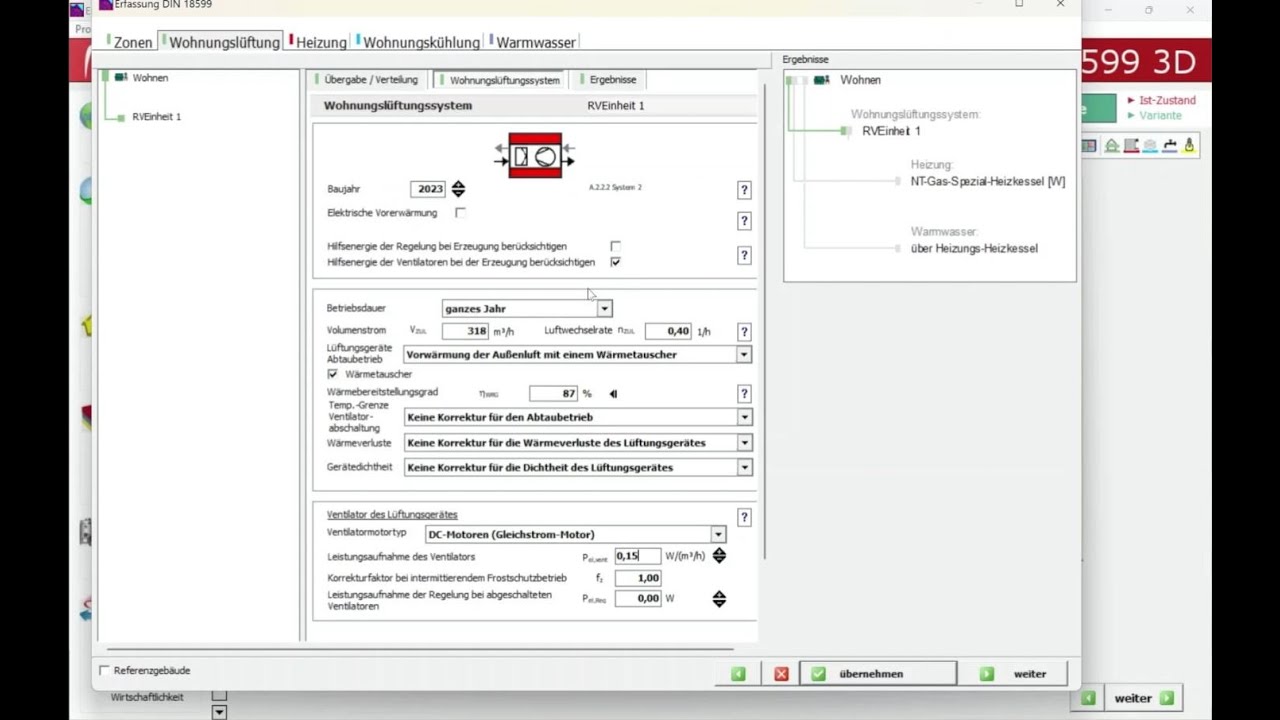Click the green house icon in background toolbar
The width and height of the screenshot is (1280, 720).
coord(1111,146)
